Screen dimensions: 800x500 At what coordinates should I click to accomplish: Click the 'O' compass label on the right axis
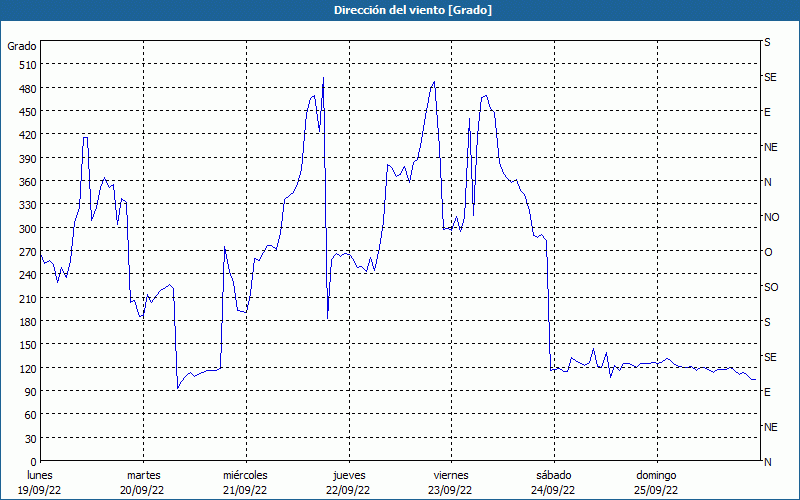768,252
